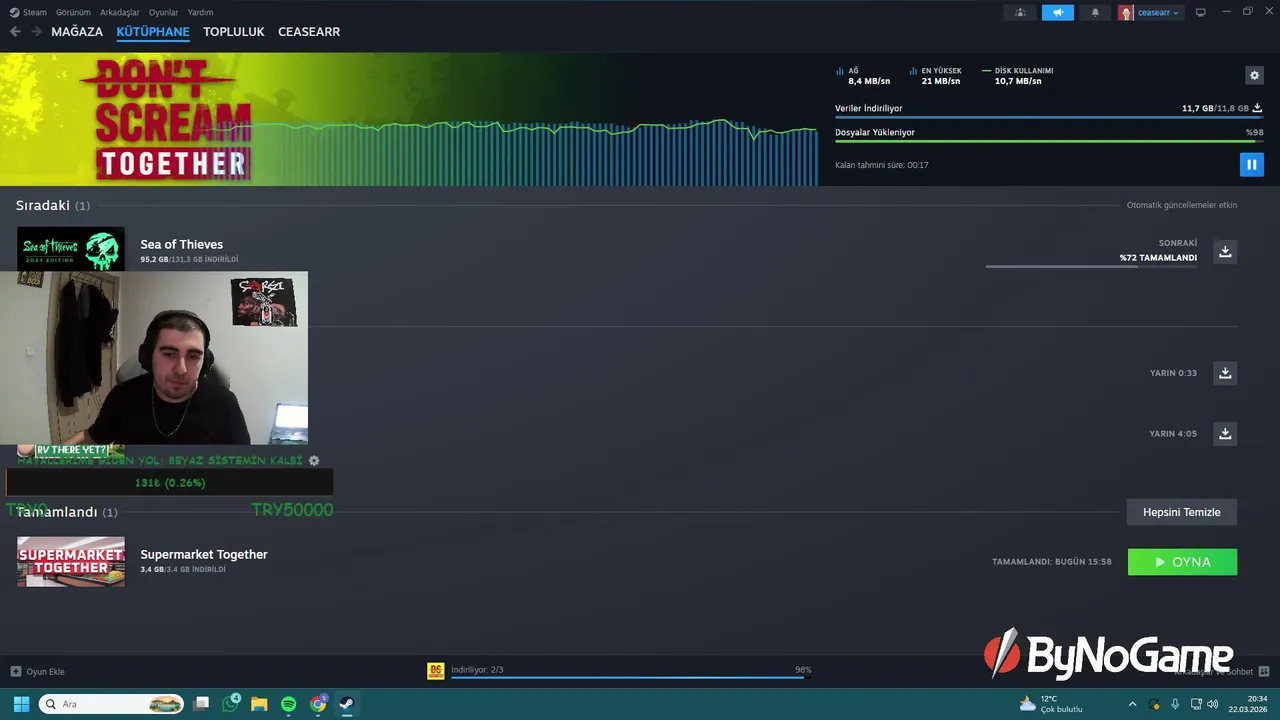Open File Explorer from the taskbar
The height and width of the screenshot is (720, 1280).
click(x=259, y=704)
